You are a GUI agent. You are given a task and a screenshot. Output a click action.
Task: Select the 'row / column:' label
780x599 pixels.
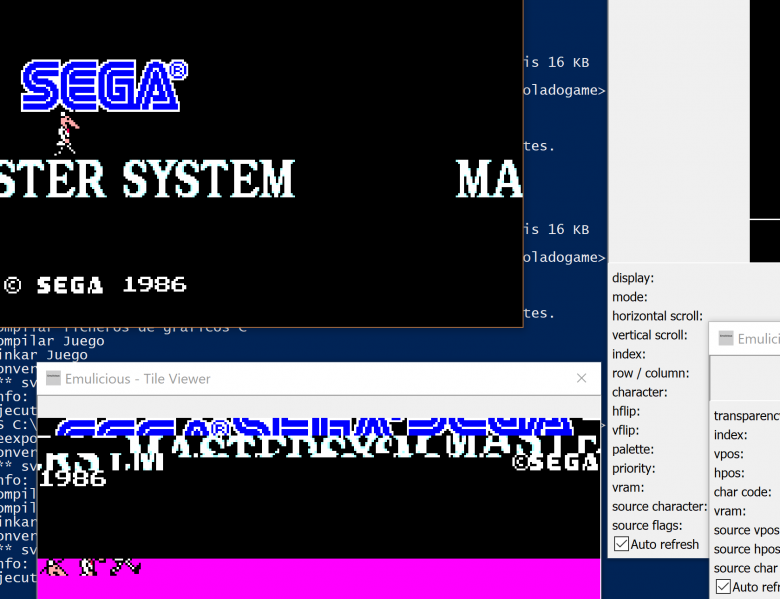pos(651,373)
